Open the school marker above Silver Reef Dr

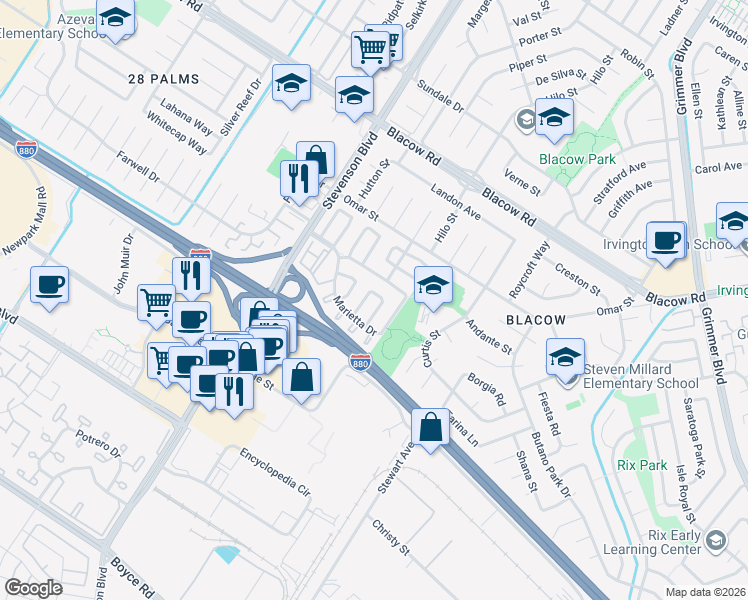tap(291, 84)
